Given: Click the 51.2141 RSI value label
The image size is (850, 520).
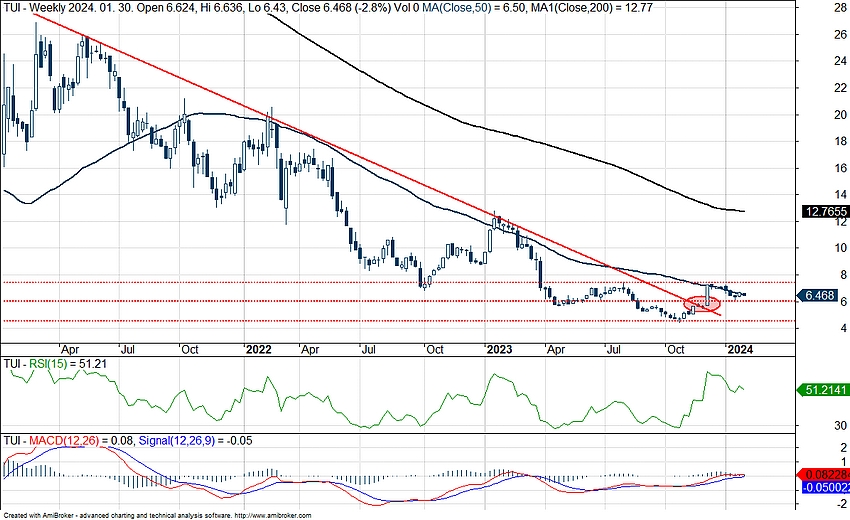Looking at the screenshot, I should pos(824,390).
